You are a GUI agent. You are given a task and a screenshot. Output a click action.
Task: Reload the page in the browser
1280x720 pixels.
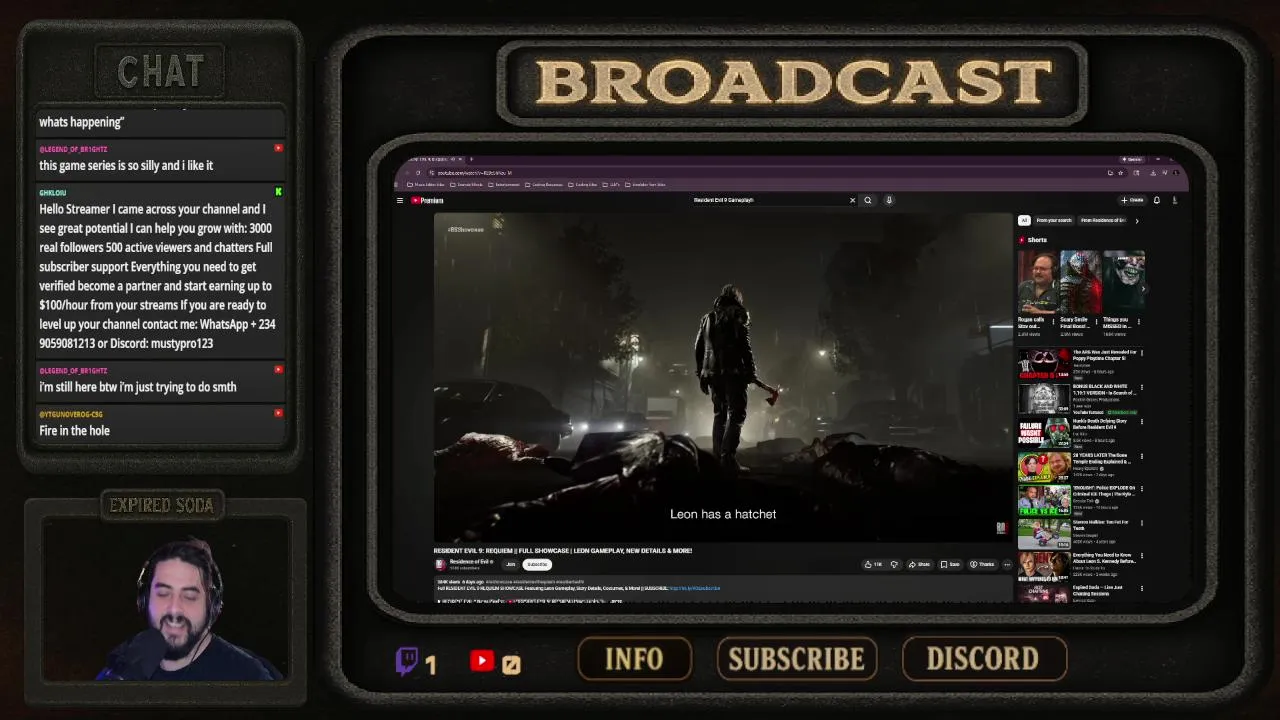418,173
